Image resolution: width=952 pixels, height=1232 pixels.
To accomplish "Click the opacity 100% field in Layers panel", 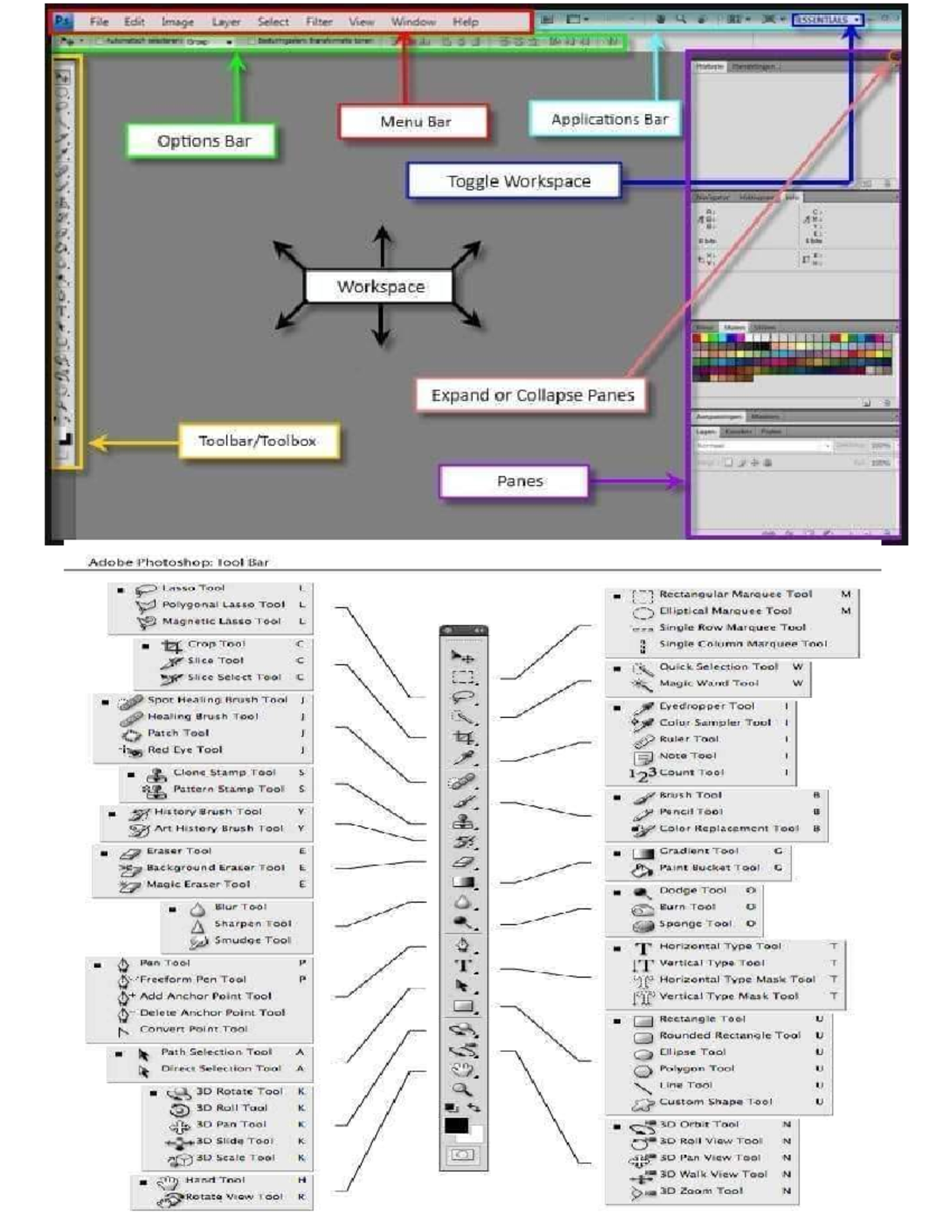I will point(880,447).
